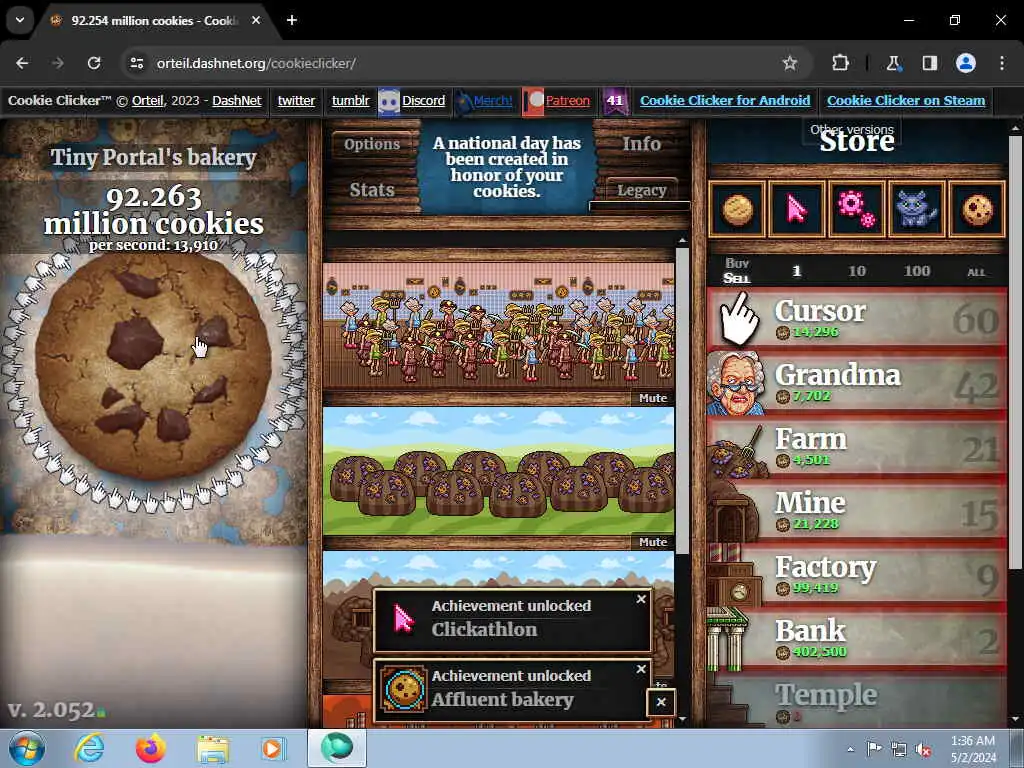Open the Clickathlon achievement pink cursor icon

[404, 618]
